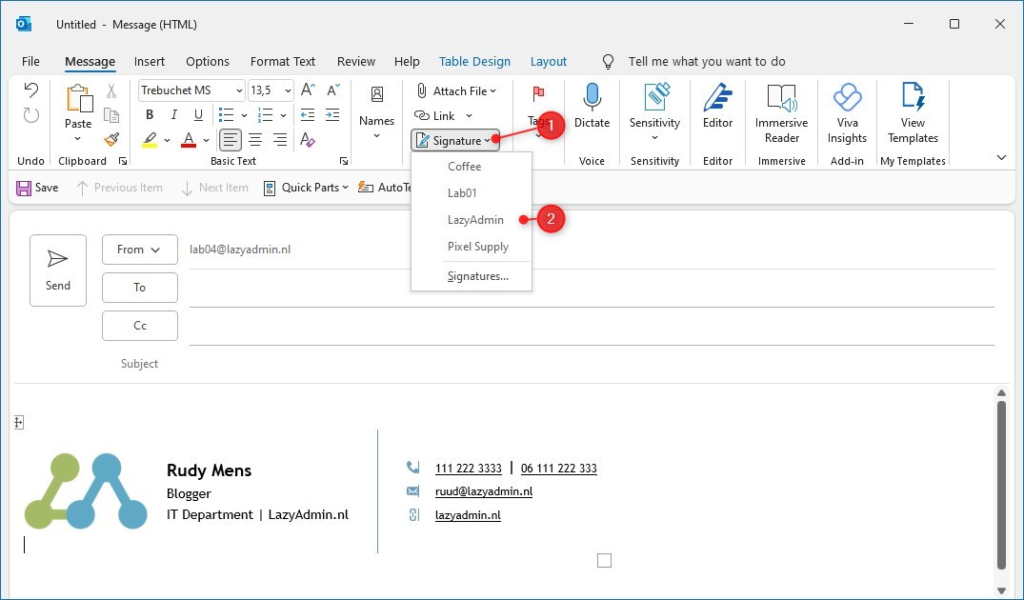Image resolution: width=1024 pixels, height=600 pixels.
Task: Open highlight color dropdown arrow
Action: [x=167, y=140]
